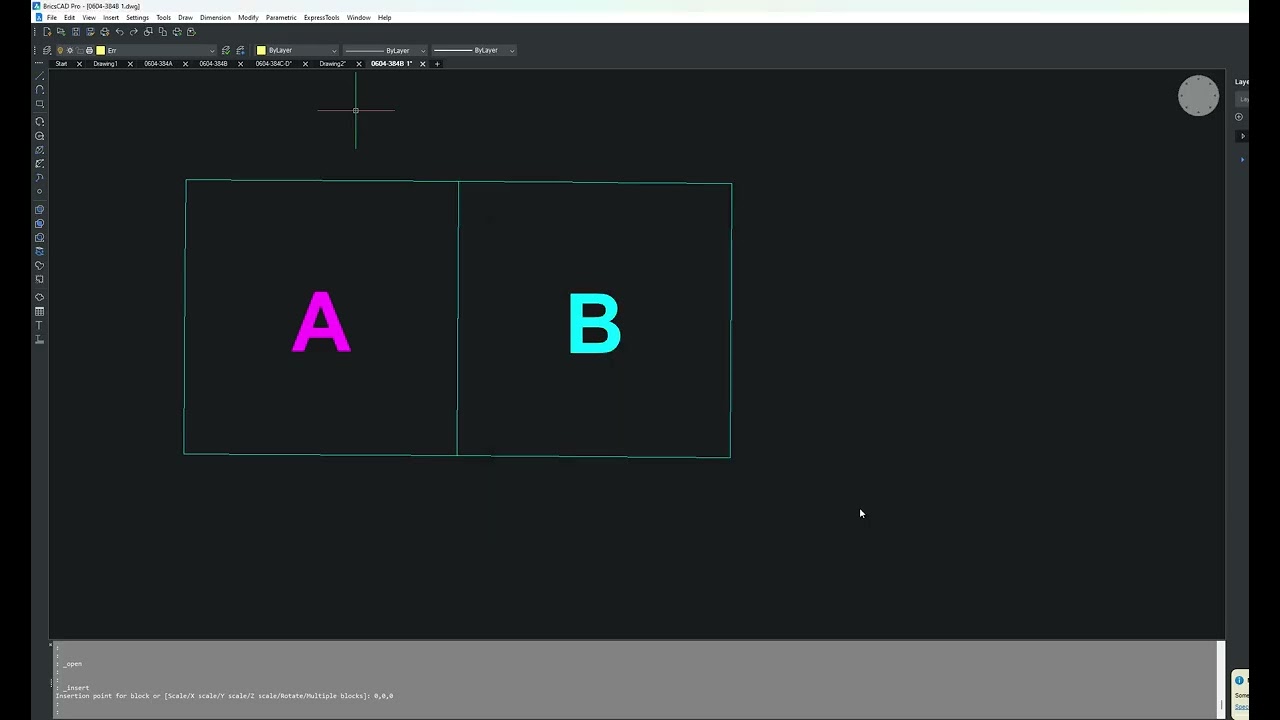
Task: Open the Settings menu
Action: tap(137, 18)
